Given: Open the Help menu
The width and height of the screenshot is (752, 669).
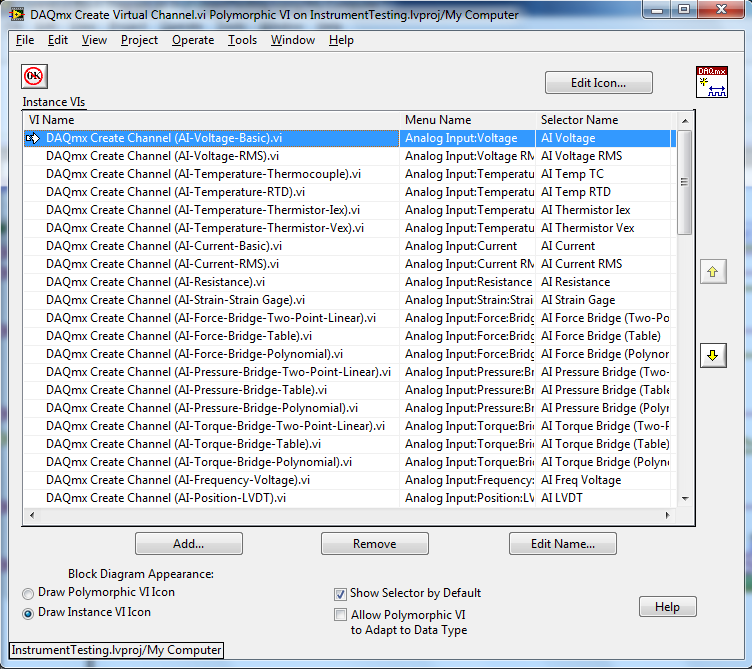Looking at the screenshot, I should pos(341,40).
